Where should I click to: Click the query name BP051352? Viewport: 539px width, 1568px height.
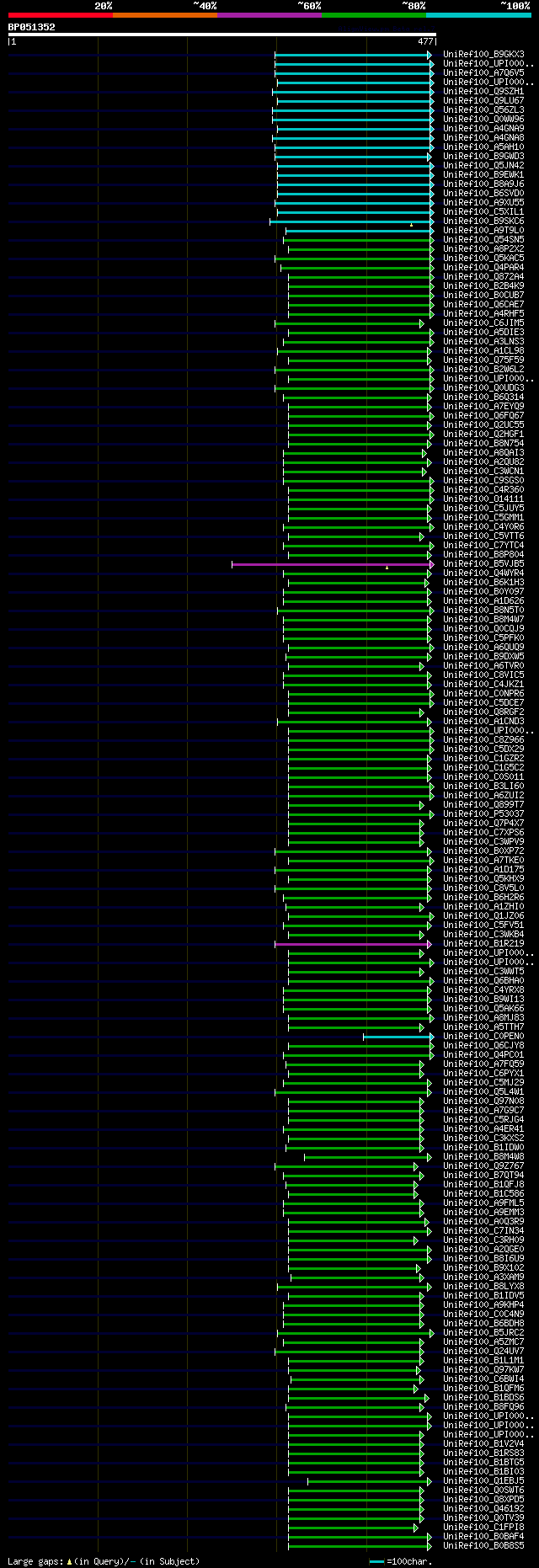[x=32, y=27]
